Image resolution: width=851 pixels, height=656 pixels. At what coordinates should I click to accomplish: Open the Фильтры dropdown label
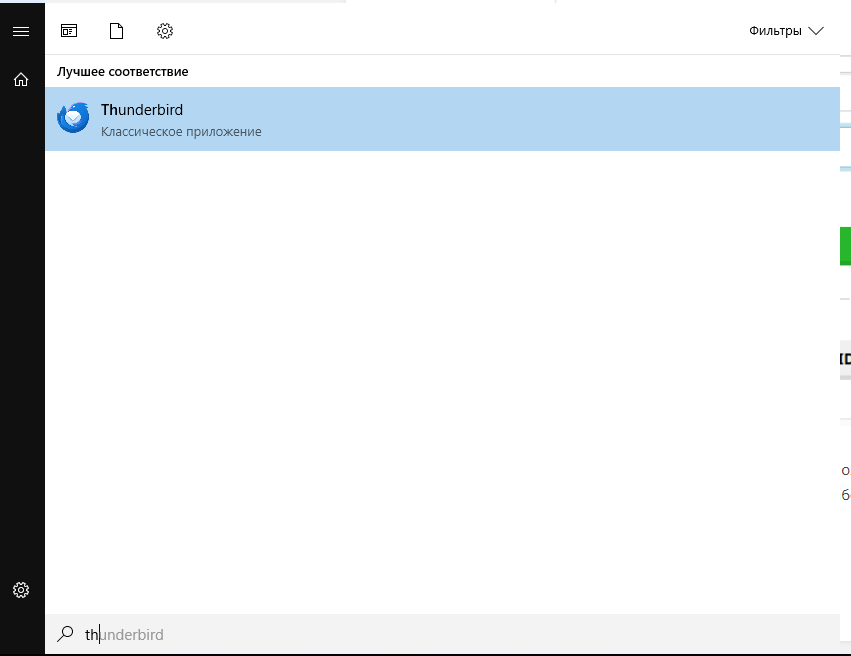click(x=775, y=31)
